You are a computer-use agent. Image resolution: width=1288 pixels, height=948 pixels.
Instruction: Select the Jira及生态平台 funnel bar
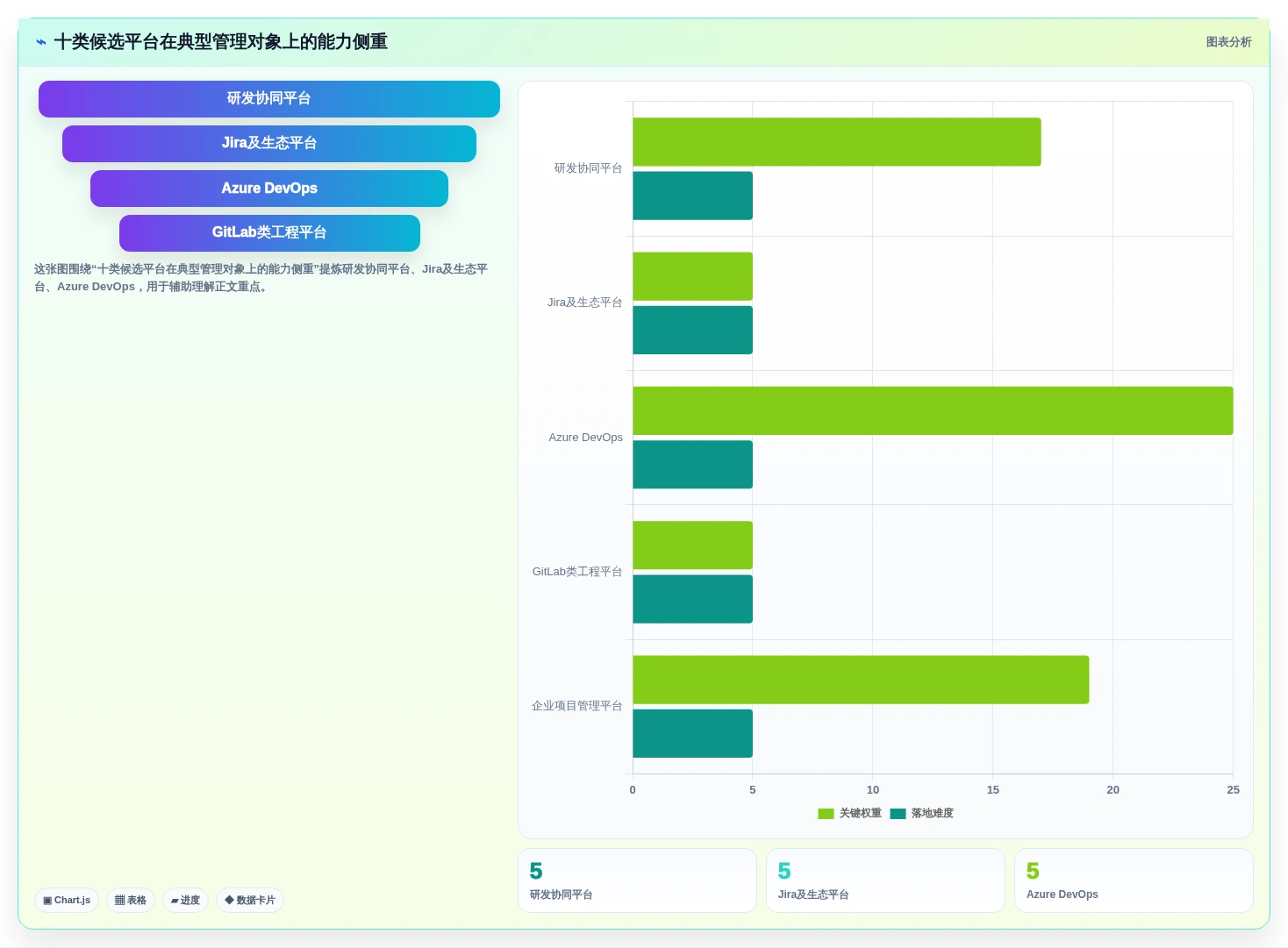point(269,144)
